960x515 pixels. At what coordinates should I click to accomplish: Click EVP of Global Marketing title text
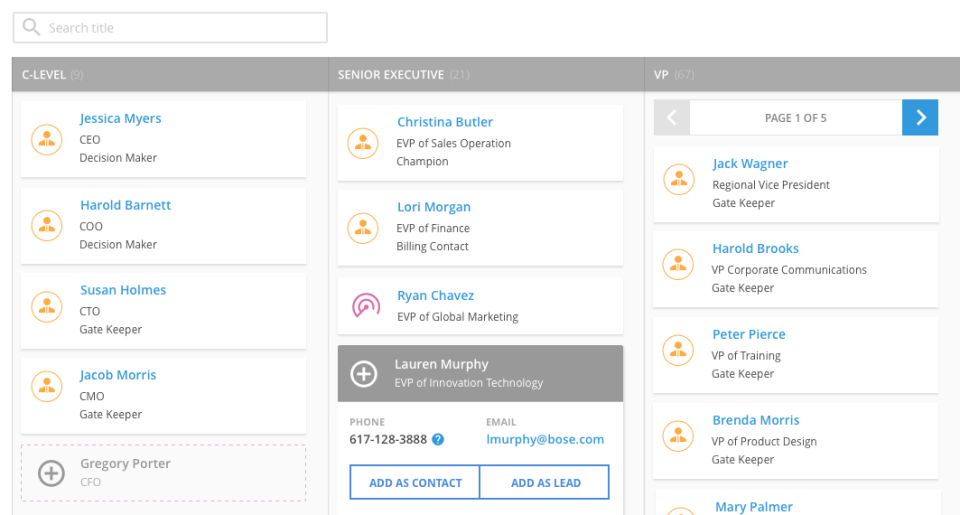[x=457, y=317]
